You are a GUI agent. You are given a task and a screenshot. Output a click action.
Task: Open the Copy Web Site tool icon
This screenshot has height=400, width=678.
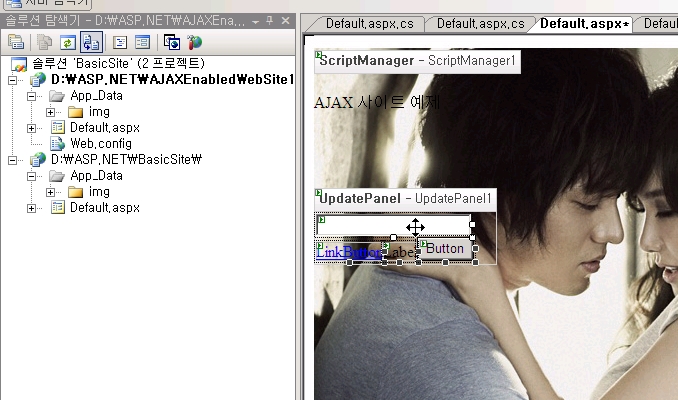pyautogui.click(x=172, y=42)
